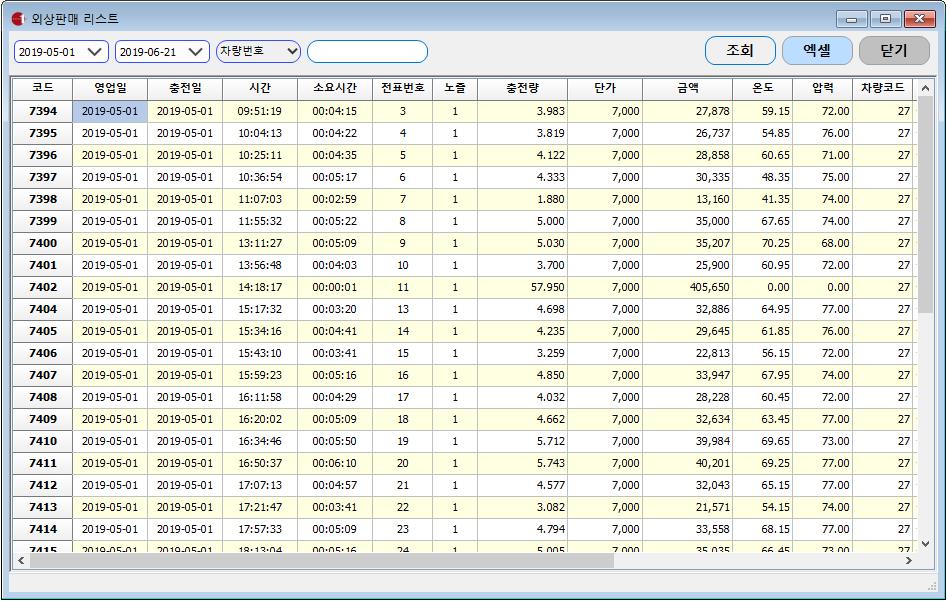Click the 온도 column header
Image resolution: width=947 pixels, height=601 pixels.
762,88
